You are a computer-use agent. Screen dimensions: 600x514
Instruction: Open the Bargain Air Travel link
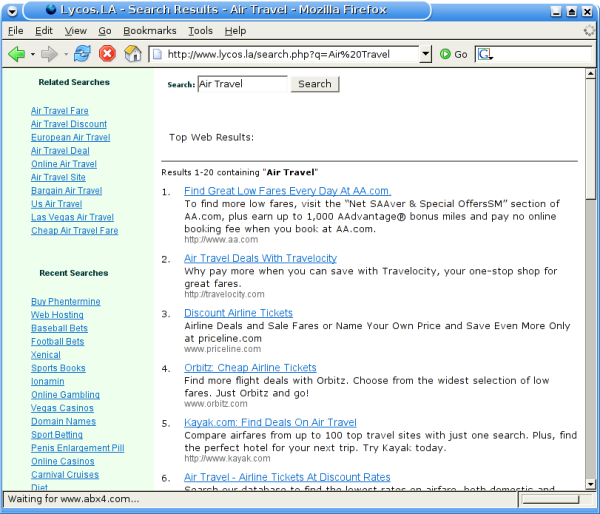coord(67,191)
